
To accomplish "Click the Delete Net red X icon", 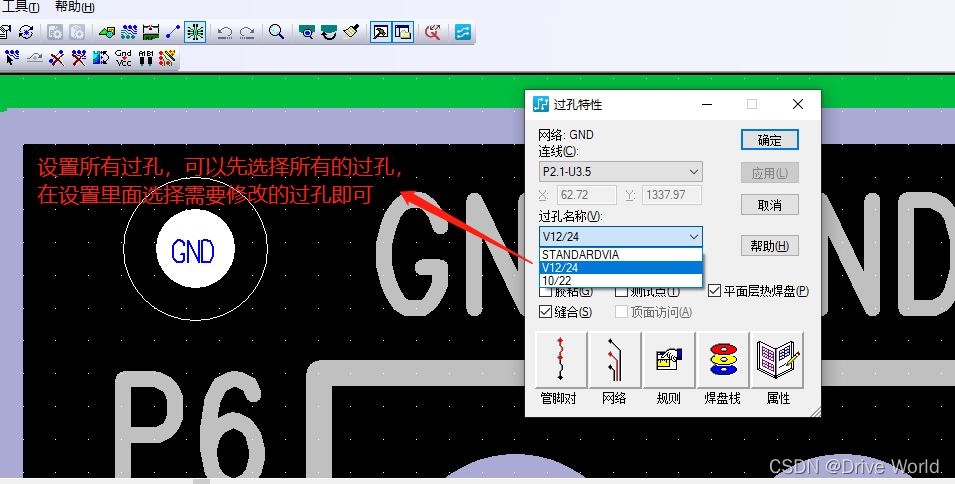I will point(79,58).
